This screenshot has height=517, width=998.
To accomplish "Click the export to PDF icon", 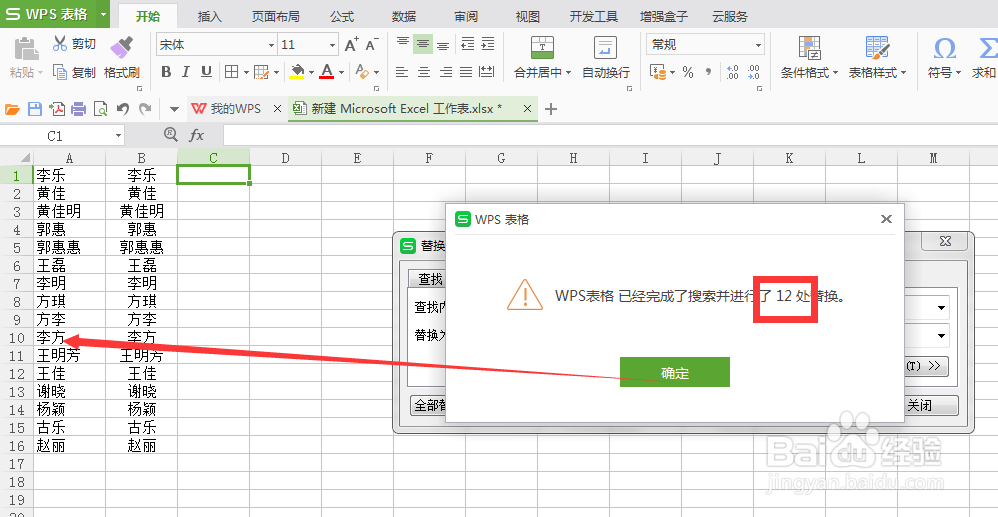I will point(57,109).
